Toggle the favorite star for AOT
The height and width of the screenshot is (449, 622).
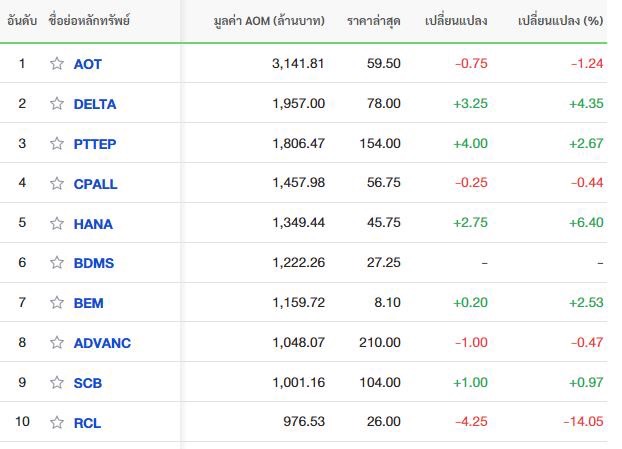point(57,63)
